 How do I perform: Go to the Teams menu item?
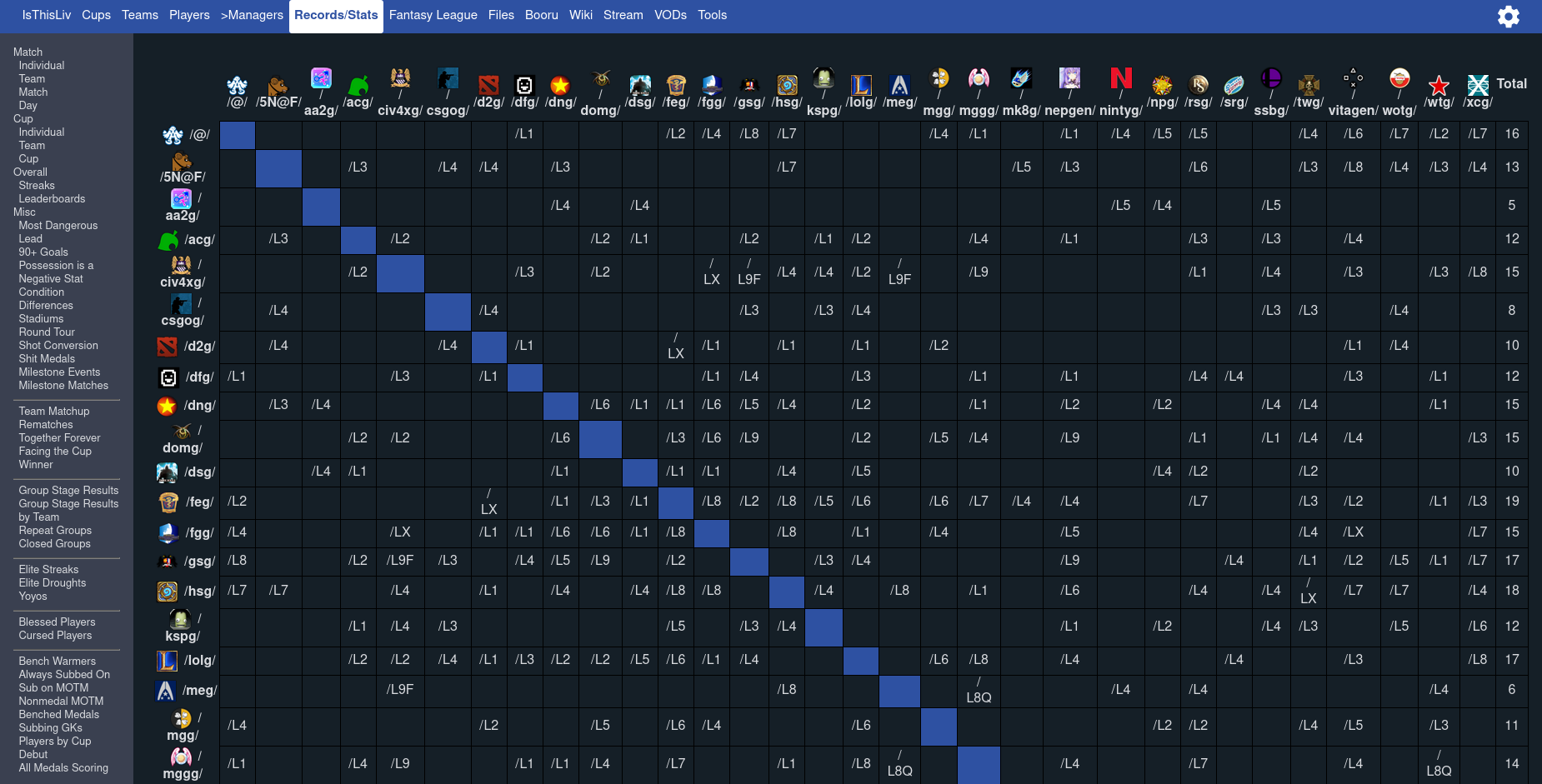pyautogui.click(x=140, y=15)
